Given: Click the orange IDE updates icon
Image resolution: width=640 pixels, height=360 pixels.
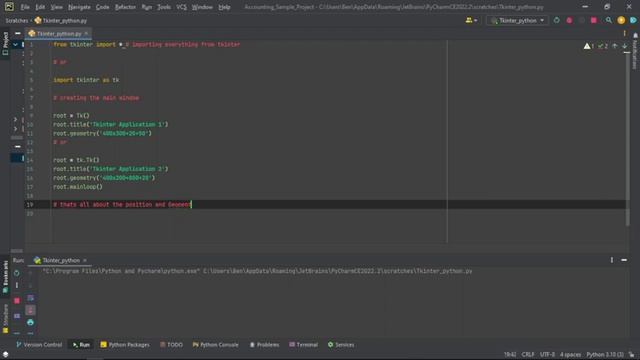Looking at the screenshot, I should [x=621, y=20].
